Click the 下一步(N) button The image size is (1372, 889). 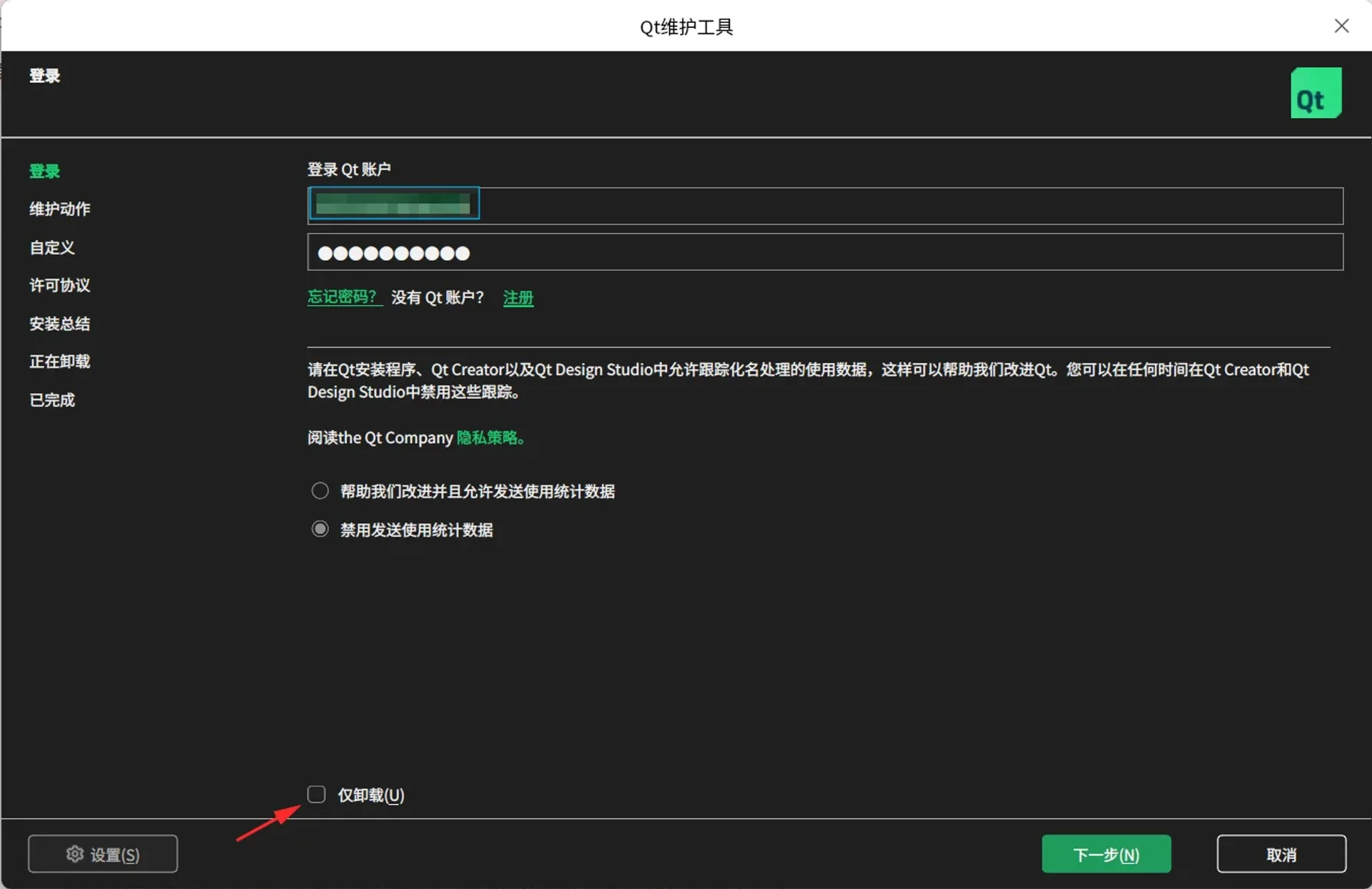coord(1105,853)
